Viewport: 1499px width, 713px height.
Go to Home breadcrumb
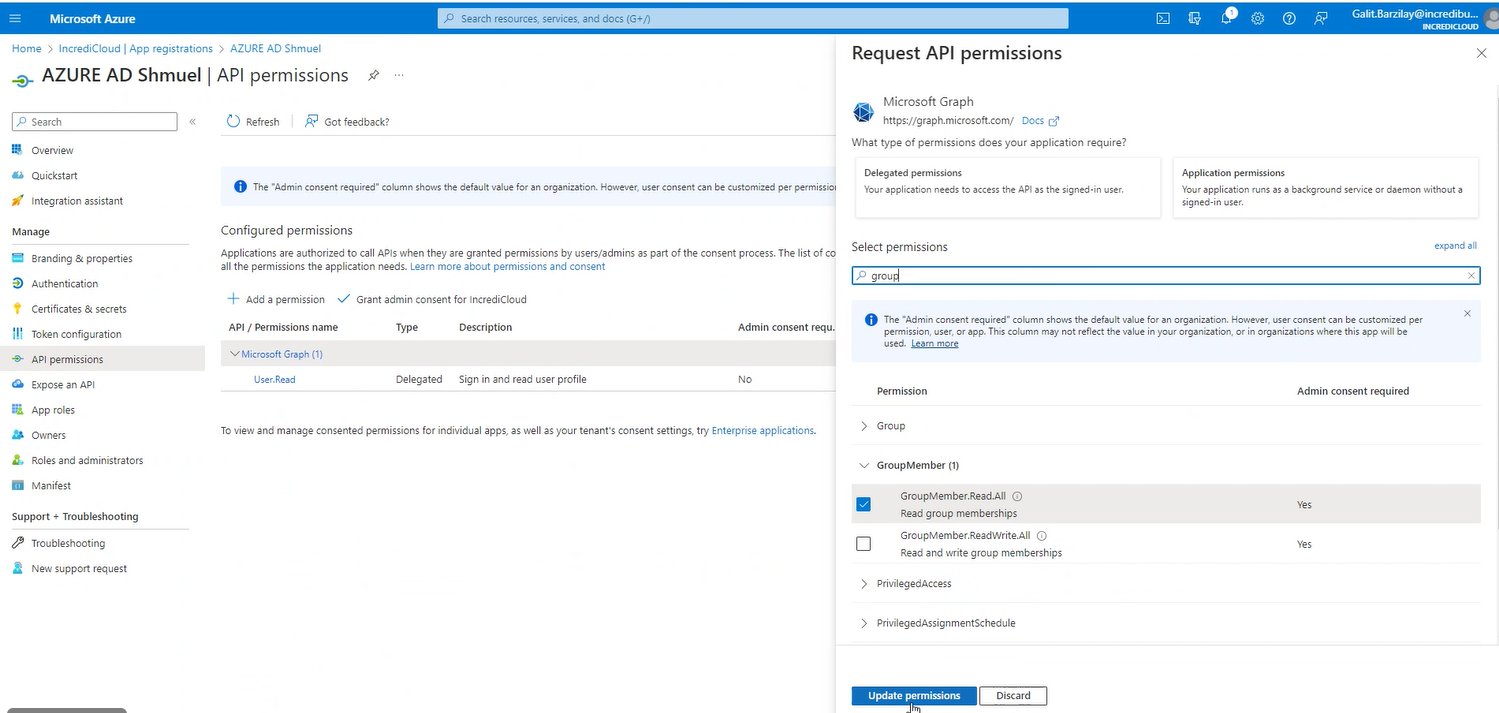pyautogui.click(x=26, y=48)
